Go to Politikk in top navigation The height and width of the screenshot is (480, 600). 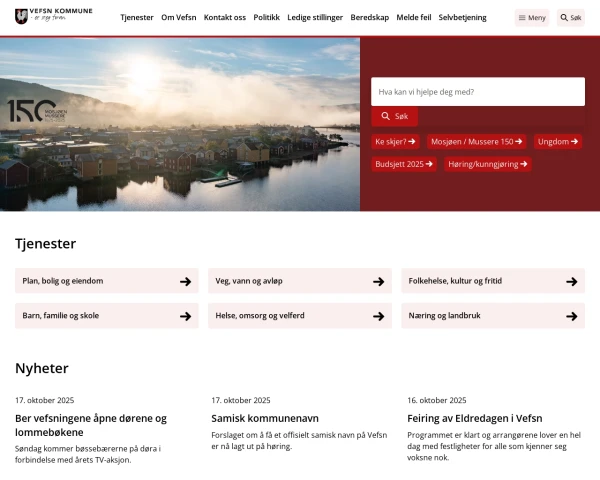click(266, 18)
